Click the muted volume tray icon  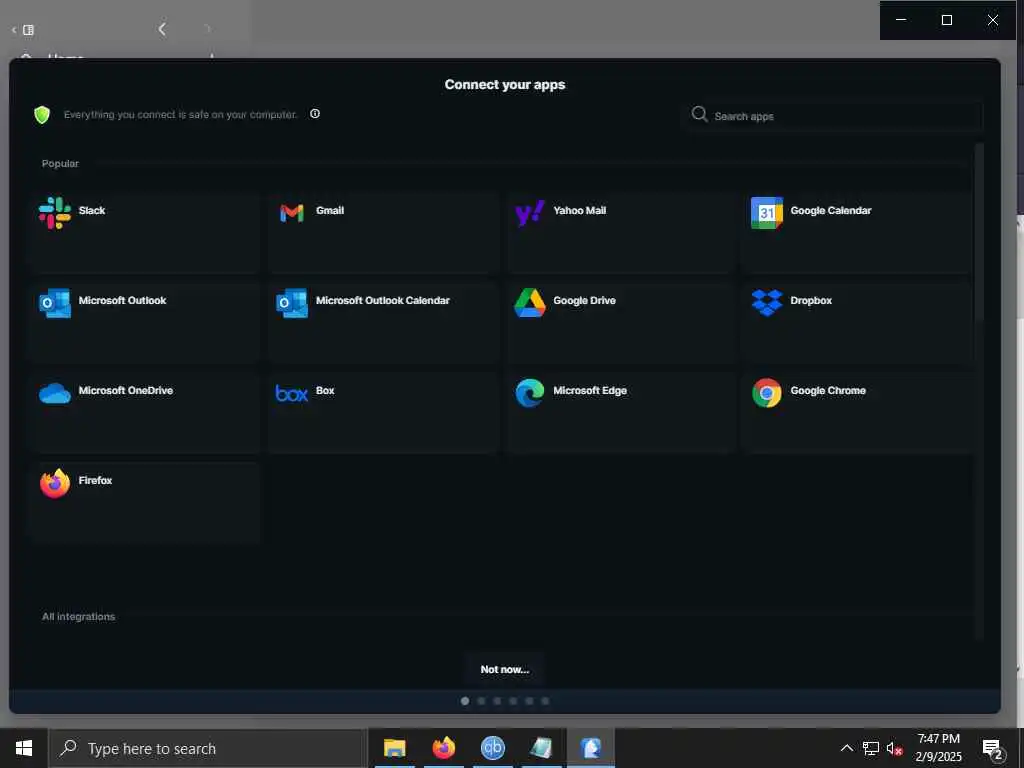point(894,748)
